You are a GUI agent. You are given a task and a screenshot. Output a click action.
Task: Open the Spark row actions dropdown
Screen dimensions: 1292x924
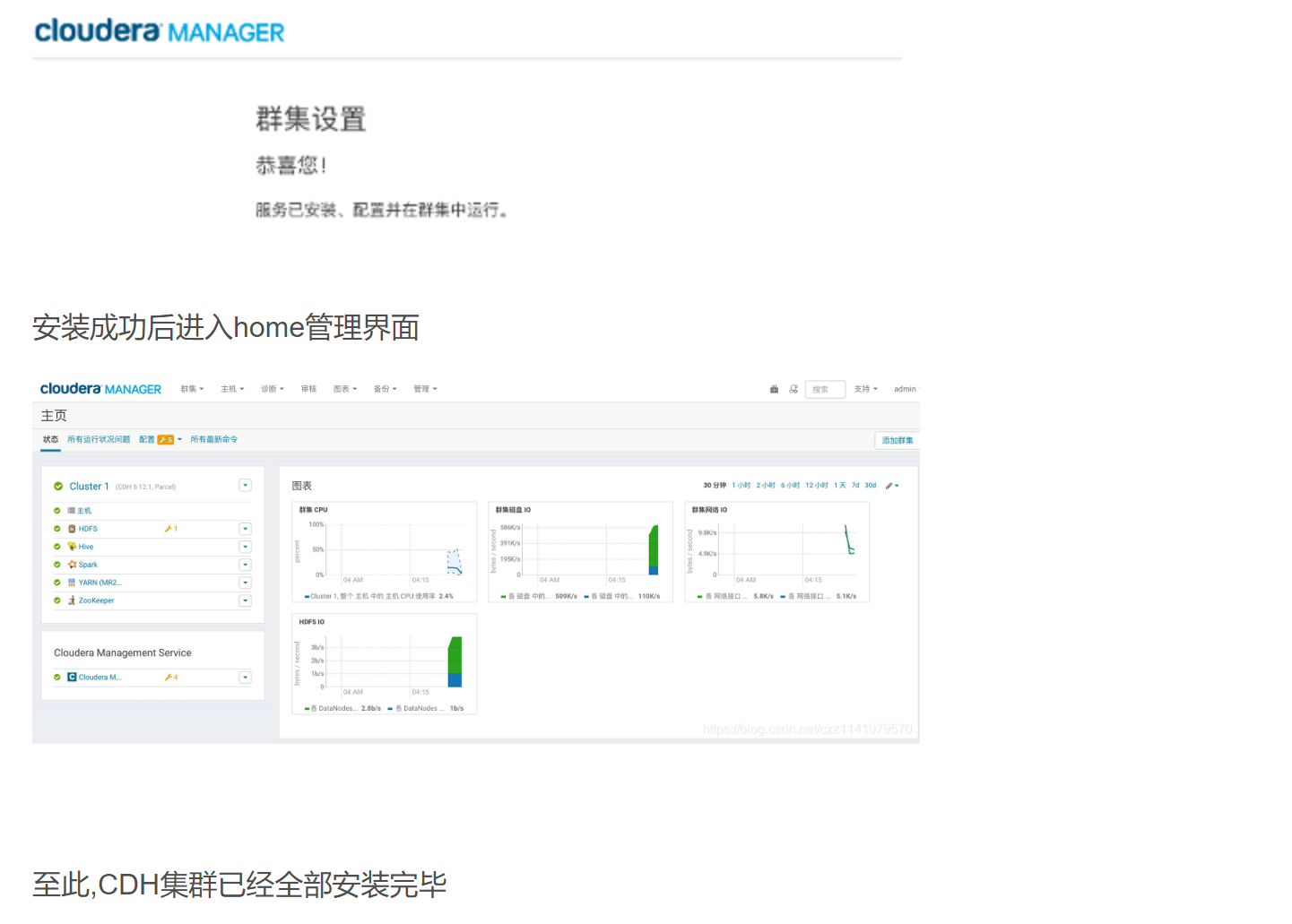click(x=245, y=565)
